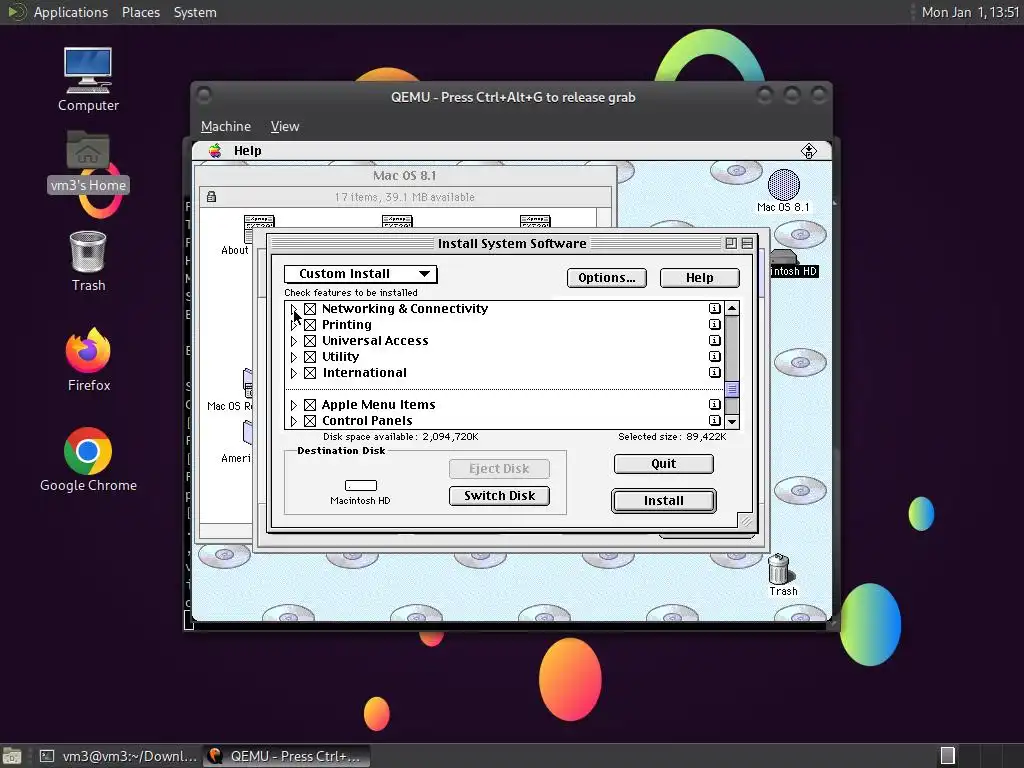Click the Apple menu icon
1024x768 pixels.
[215, 151]
